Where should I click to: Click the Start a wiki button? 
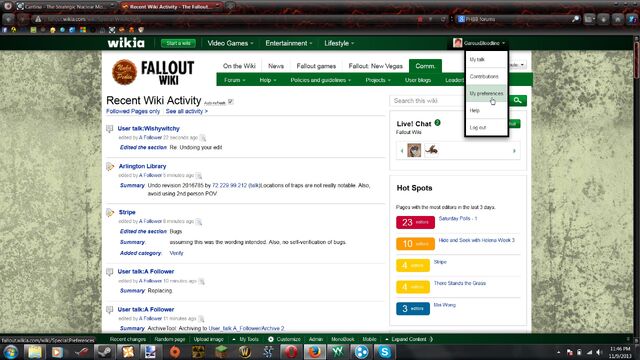(x=178, y=43)
